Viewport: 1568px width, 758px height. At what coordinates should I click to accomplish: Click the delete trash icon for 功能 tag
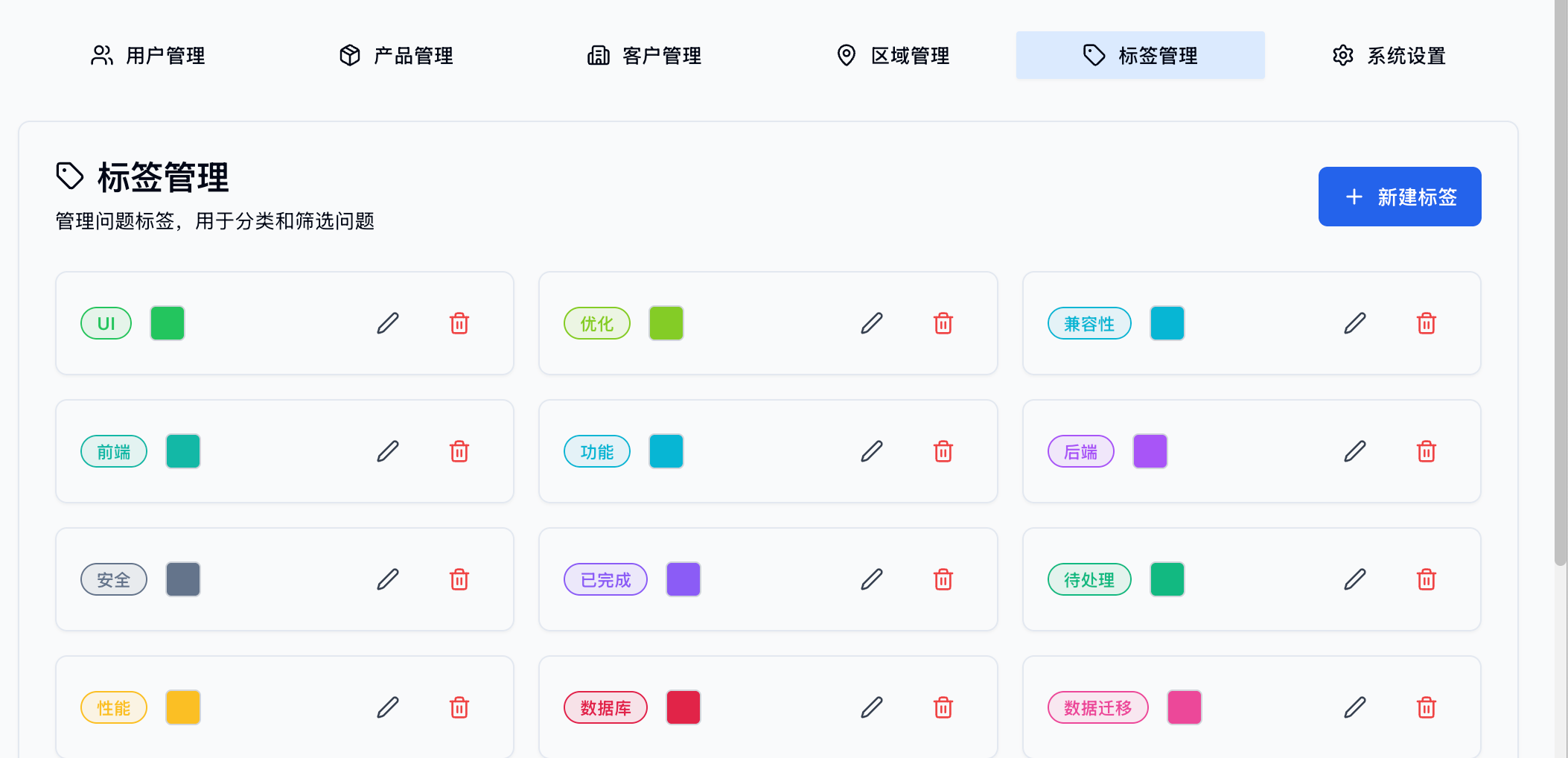click(943, 451)
